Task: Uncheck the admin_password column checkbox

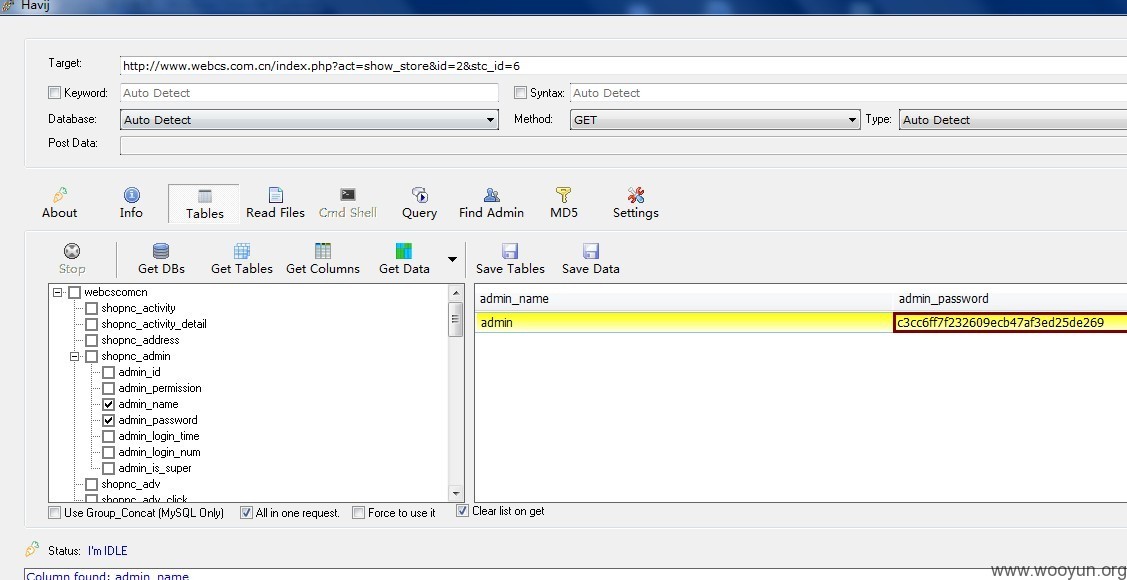Action: pyautogui.click(x=109, y=420)
